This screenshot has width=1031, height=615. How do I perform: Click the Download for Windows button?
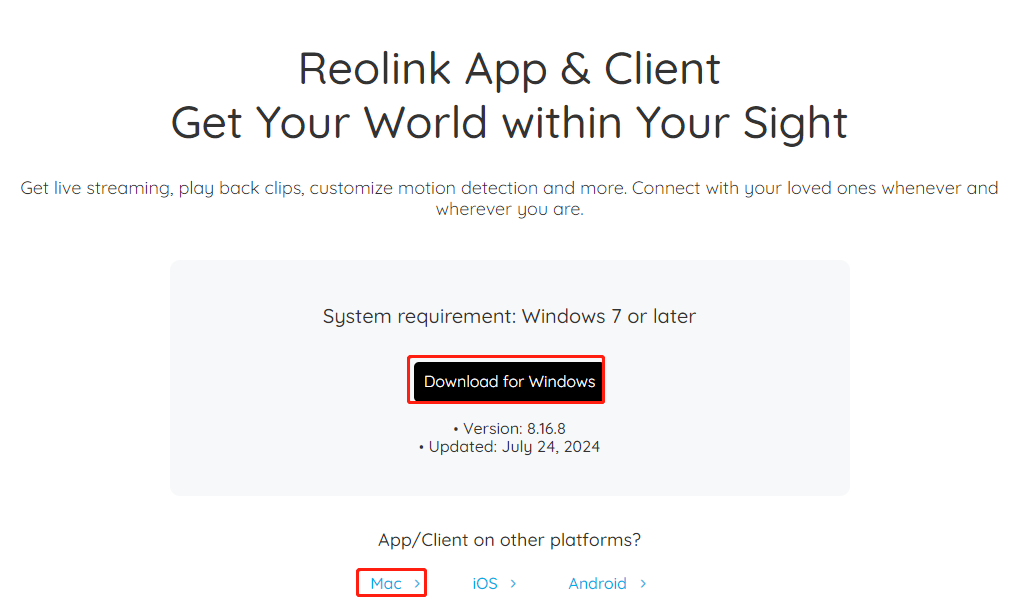coord(505,380)
